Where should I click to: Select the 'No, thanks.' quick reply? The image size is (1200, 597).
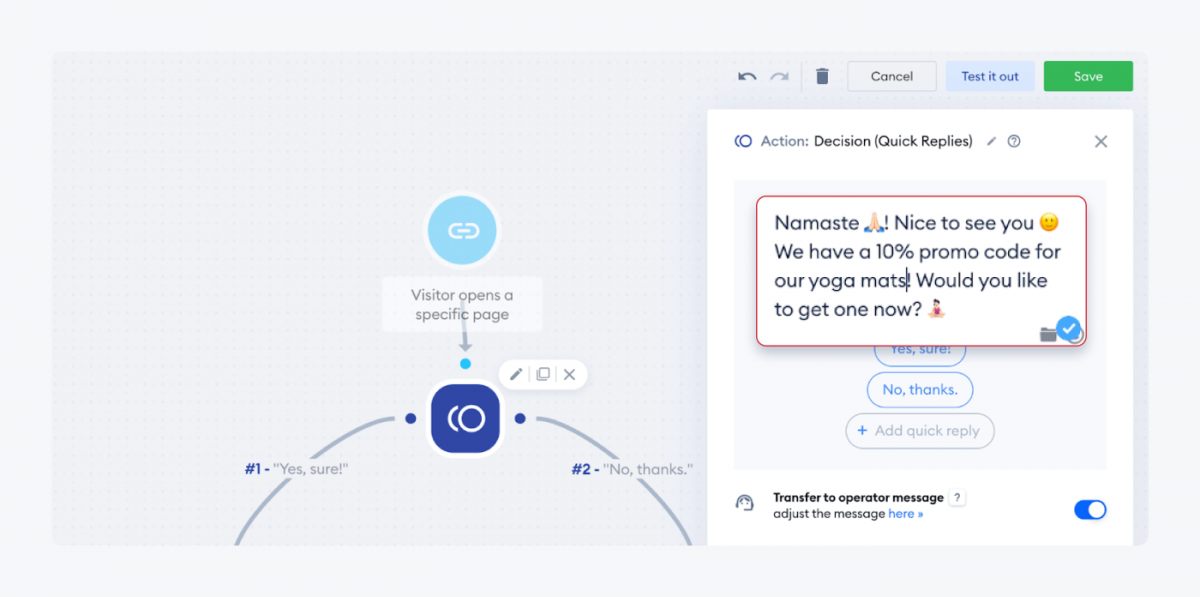[x=919, y=390]
